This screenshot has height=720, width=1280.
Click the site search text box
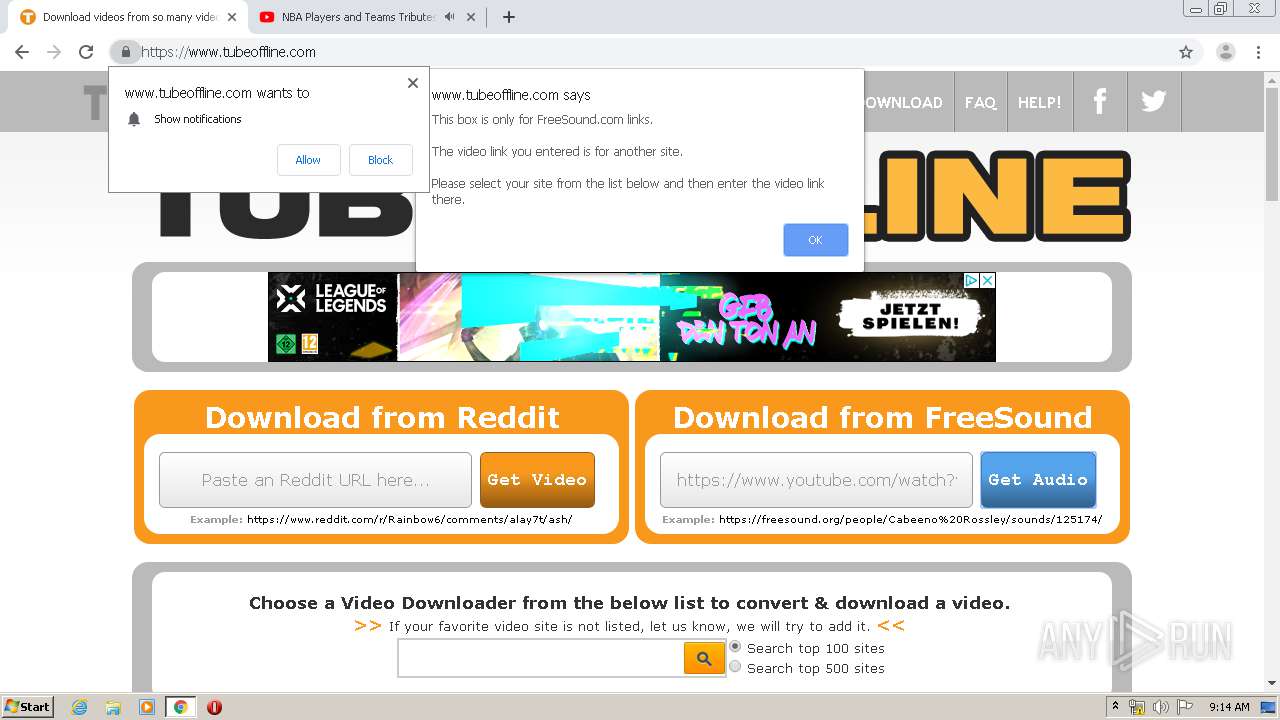(x=540, y=658)
